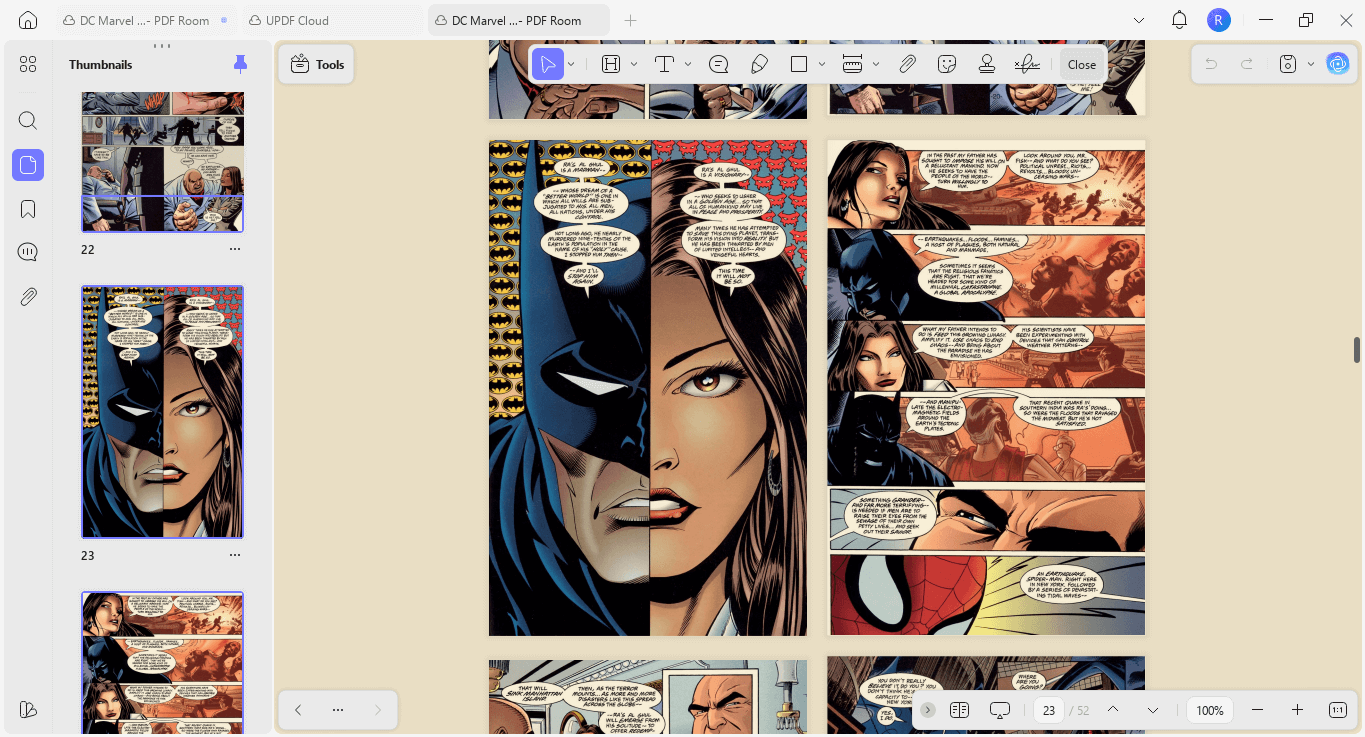Select the text highlight tool
The image size is (1365, 737).
611,64
